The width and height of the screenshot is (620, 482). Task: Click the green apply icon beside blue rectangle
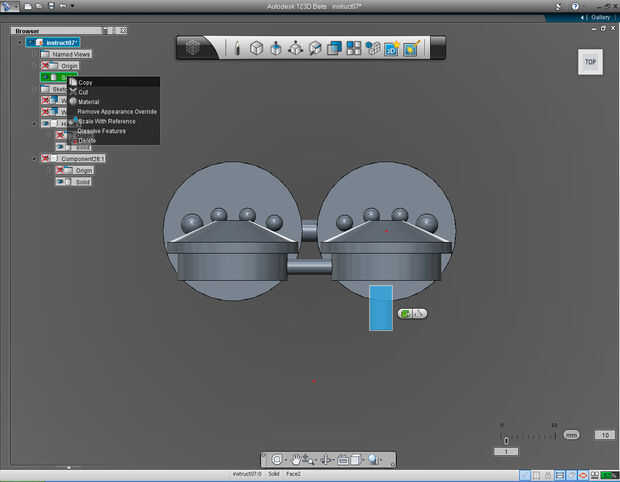tap(405, 314)
